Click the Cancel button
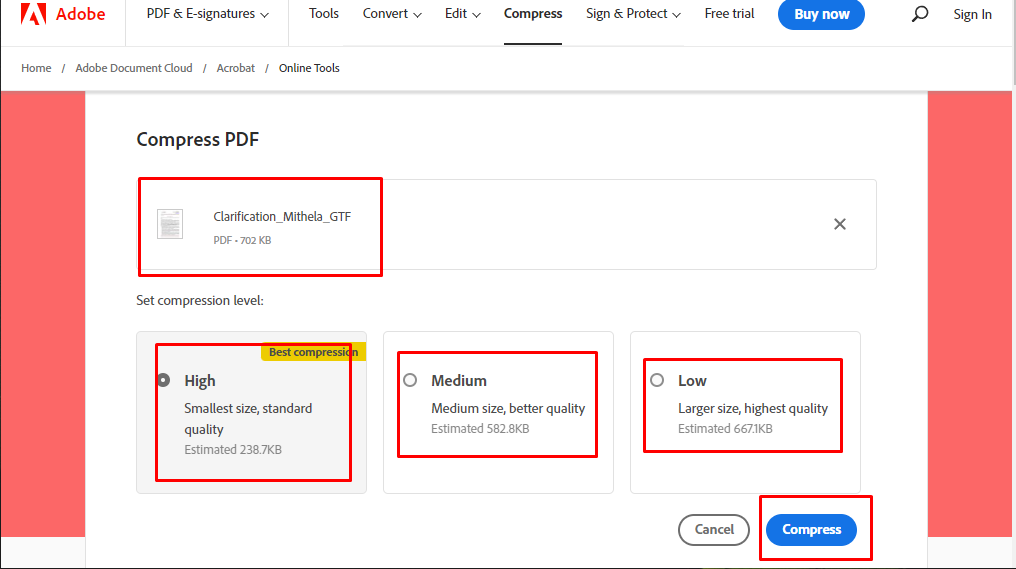1016x569 pixels. pyautogui.click(x=714, y=529)
